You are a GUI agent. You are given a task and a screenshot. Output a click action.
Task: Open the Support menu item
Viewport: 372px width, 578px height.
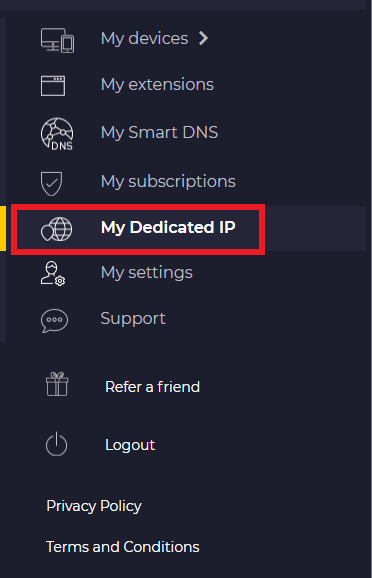point(133,318)
